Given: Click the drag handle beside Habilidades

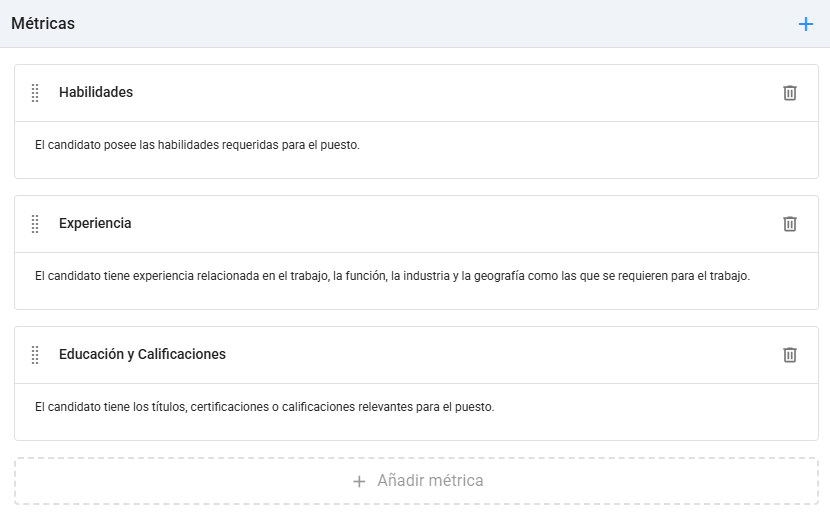Looking at the screenshot, I should click(x=35, y=93).
